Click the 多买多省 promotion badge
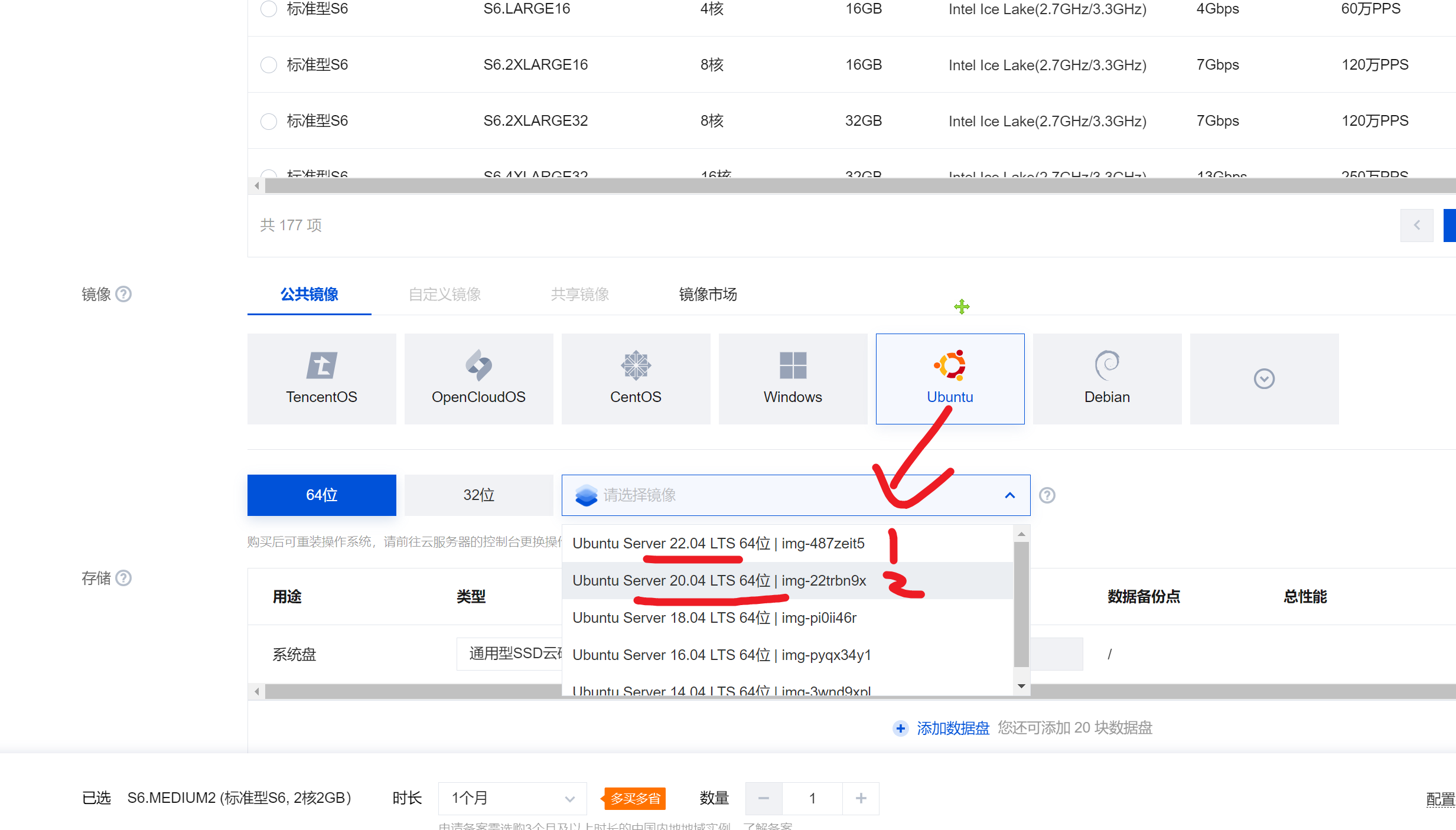The width and height of the screenshot is (1456, 830). tap(634, 798)
